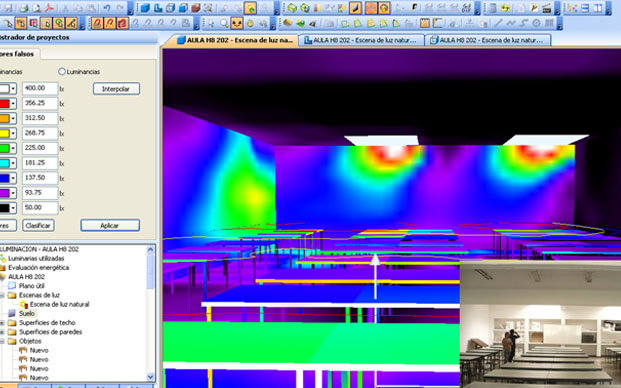Select the zoom magnifier tool
The width and height of the screenshot is (621, 388).
[x=224, y=23]
